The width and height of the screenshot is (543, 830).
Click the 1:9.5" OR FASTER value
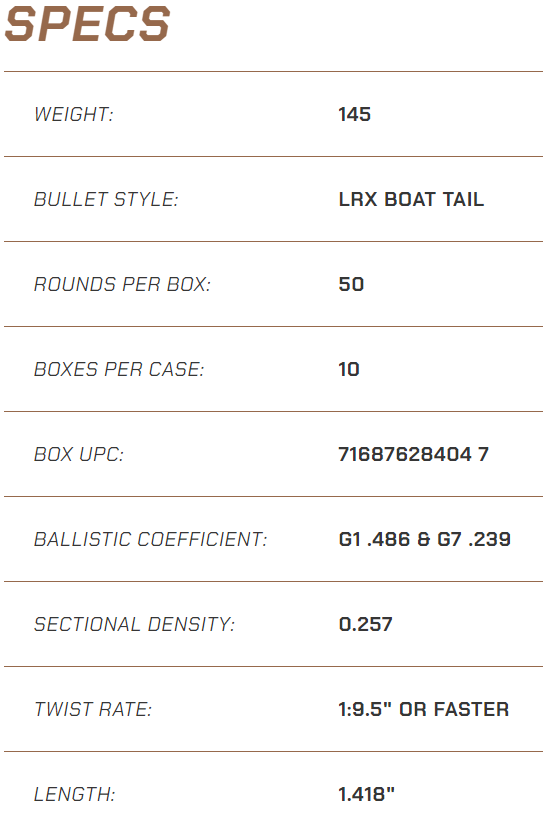pos(423,709)
